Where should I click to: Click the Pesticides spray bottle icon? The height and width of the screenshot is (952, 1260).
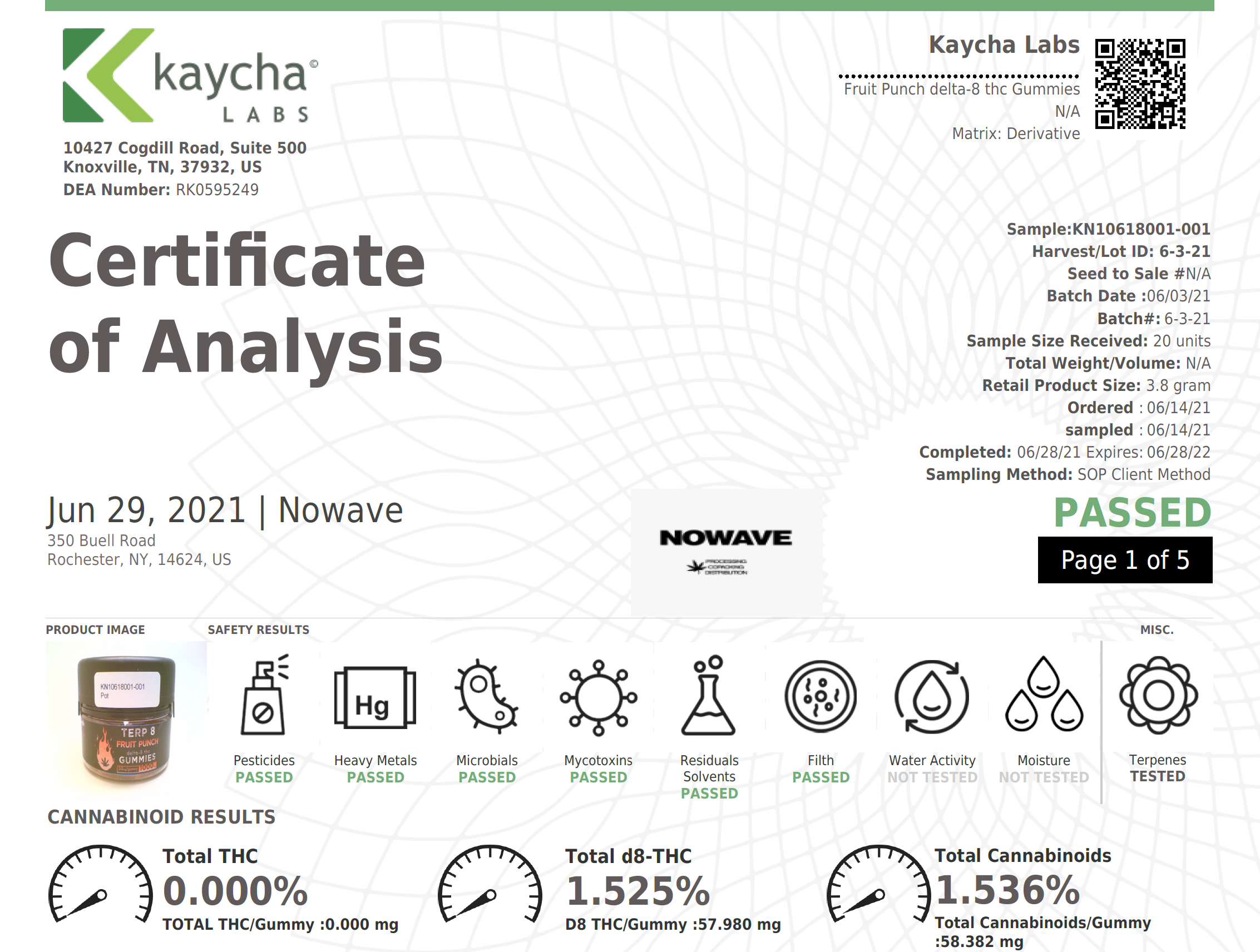264,695
